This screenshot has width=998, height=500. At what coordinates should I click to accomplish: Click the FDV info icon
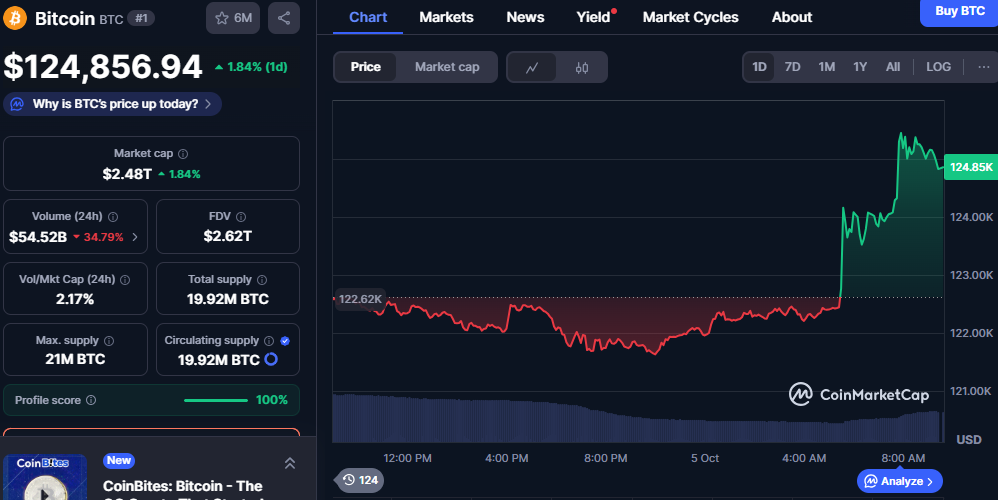pyautogui.click(x=240, y=217)
